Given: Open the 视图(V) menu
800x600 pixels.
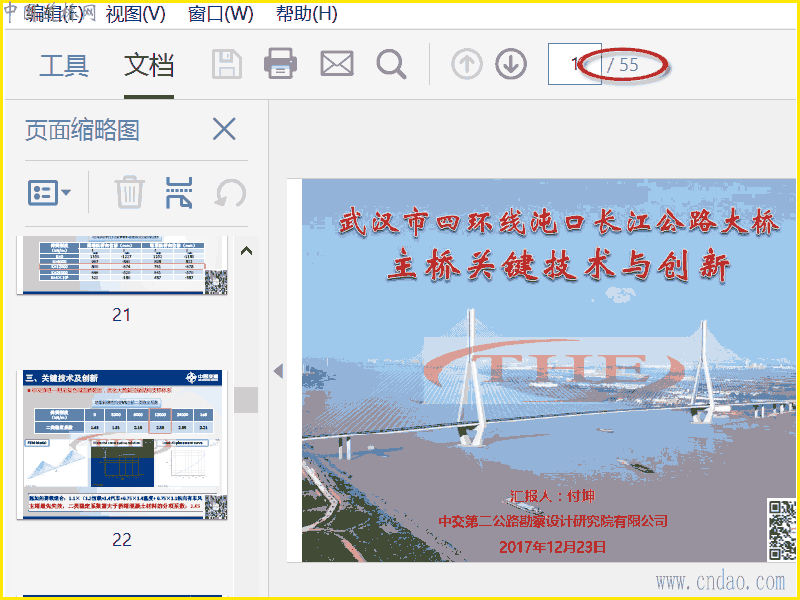Looking at the screenshot, I should pos(135,14).
